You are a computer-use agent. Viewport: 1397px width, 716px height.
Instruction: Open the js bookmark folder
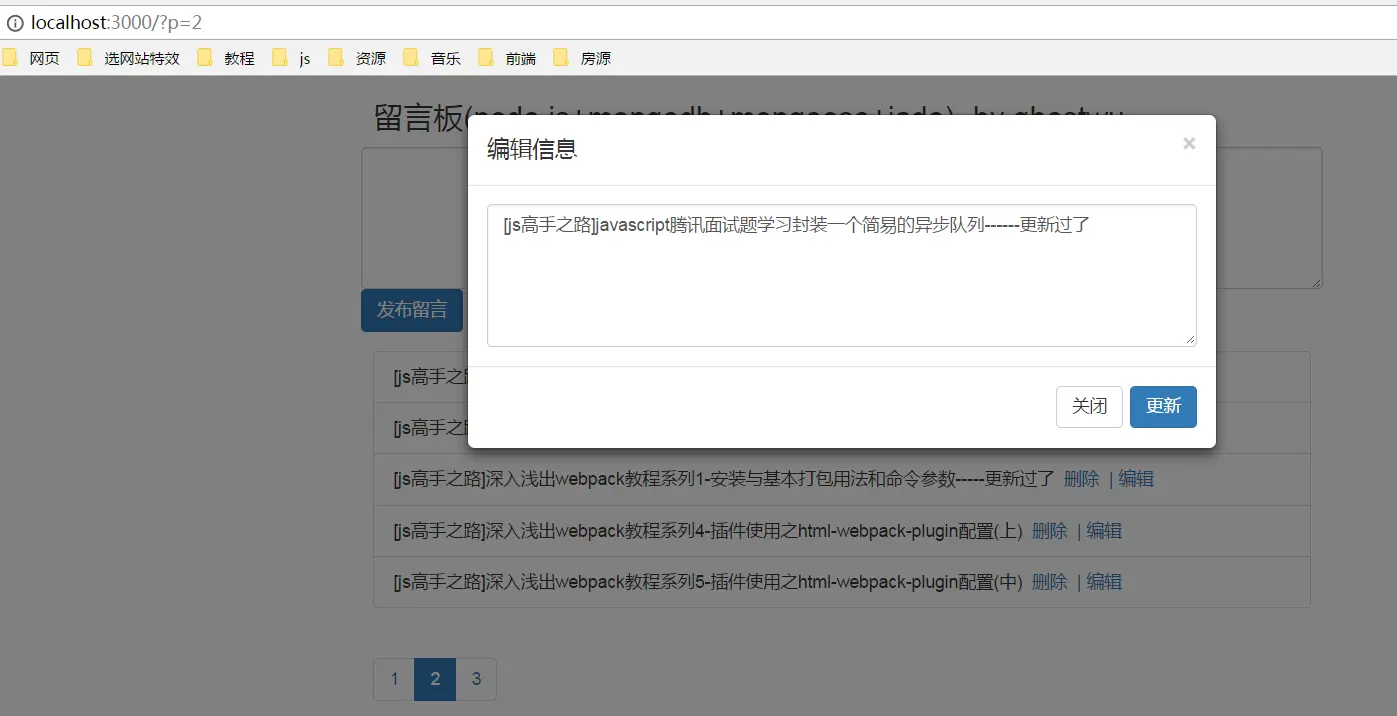point(292,58)
